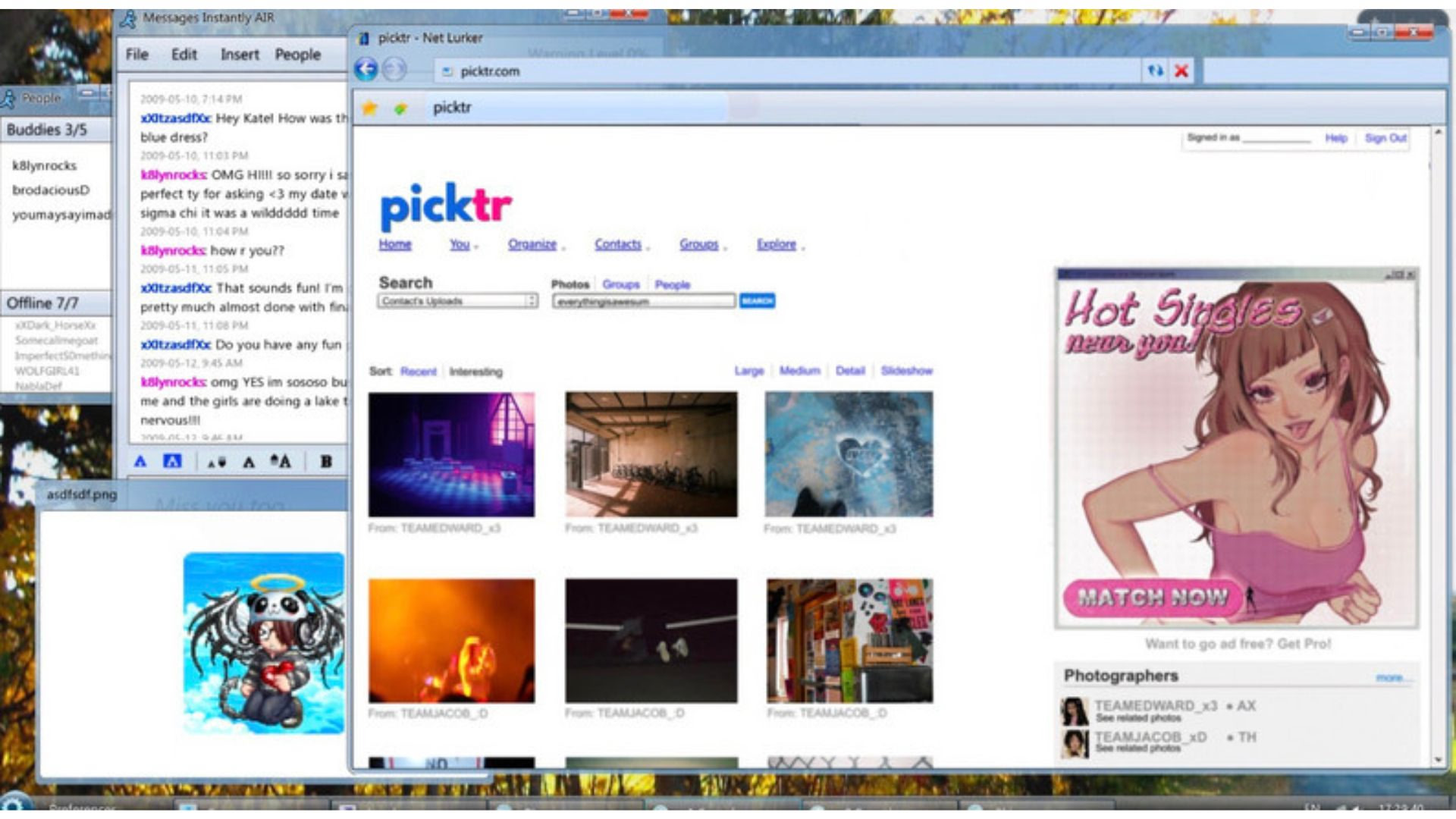Expand the Groups navigation menu
Screen dimensions: 1456x819
[703, 244]
